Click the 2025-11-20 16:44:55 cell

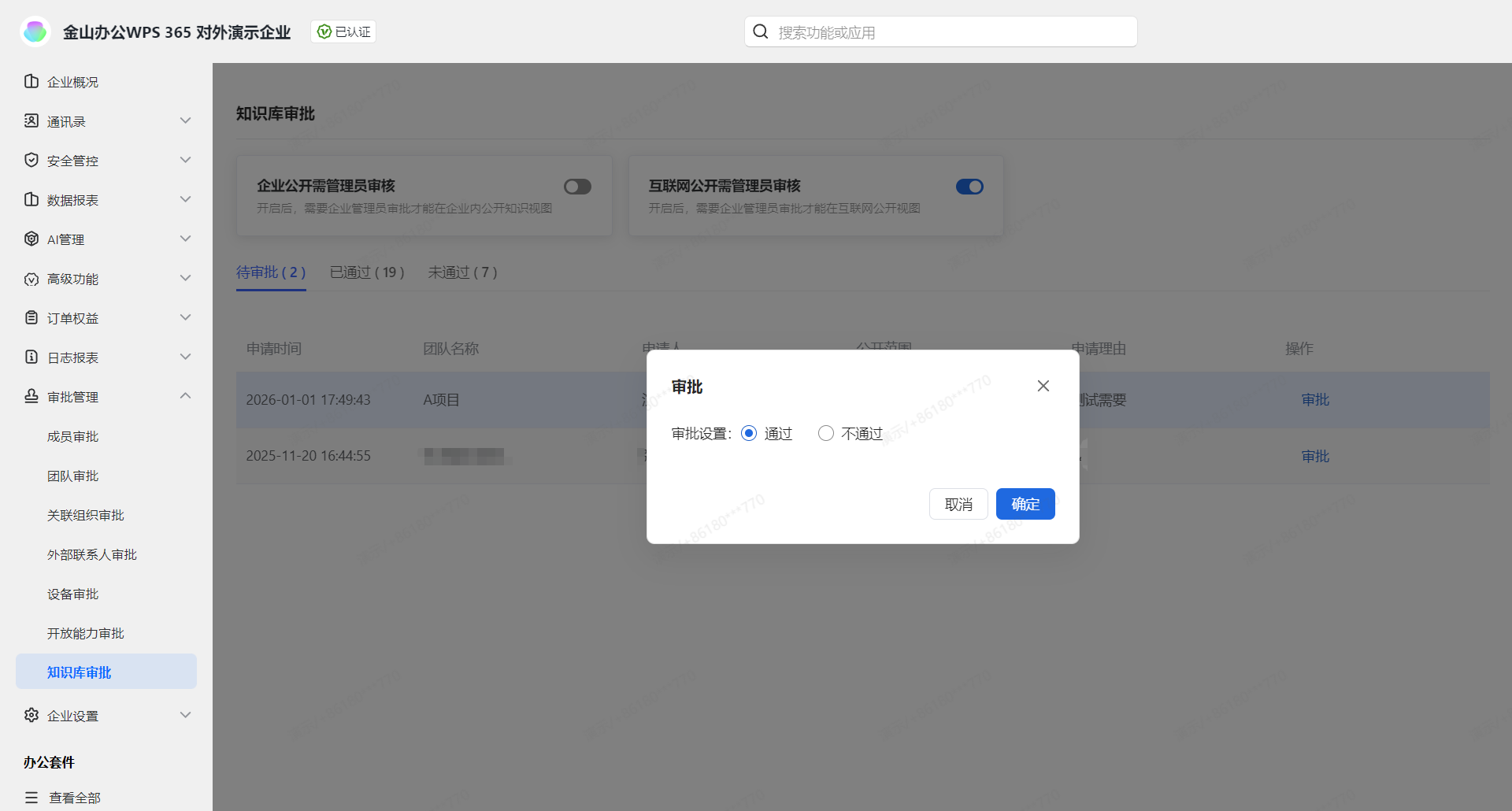coord(308,456)
